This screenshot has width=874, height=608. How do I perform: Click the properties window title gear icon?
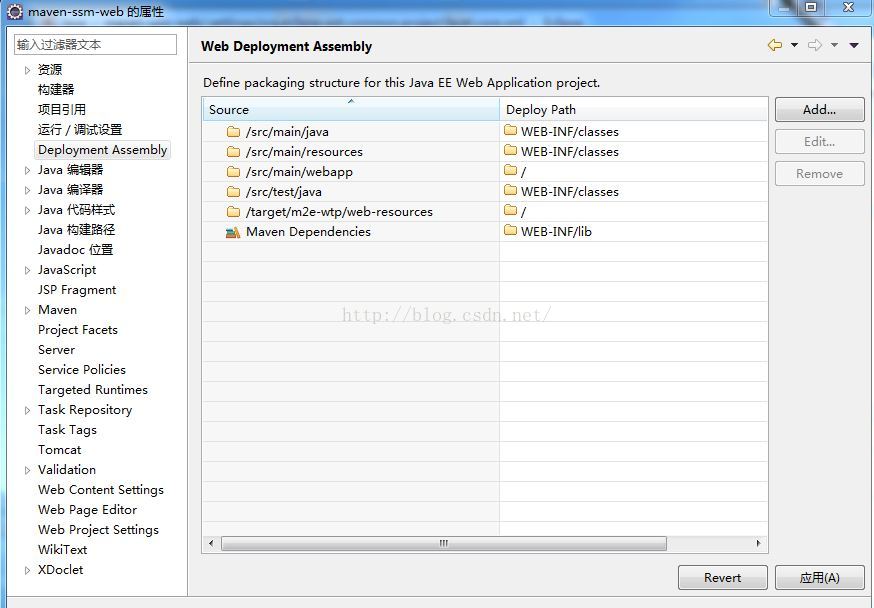[x=14, y=11]
